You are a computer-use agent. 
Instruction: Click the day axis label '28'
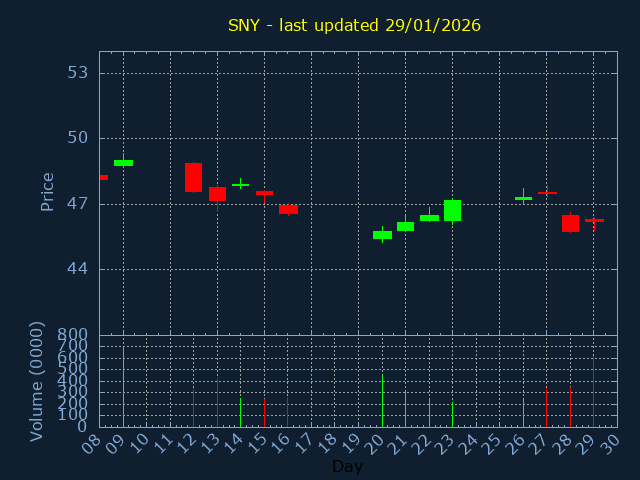pos(562,444)
